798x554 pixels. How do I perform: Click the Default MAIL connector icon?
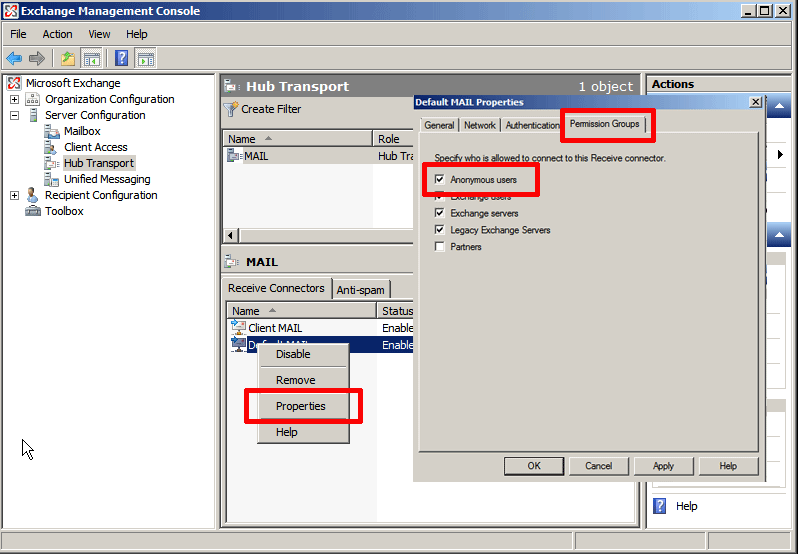click(238, 344)
